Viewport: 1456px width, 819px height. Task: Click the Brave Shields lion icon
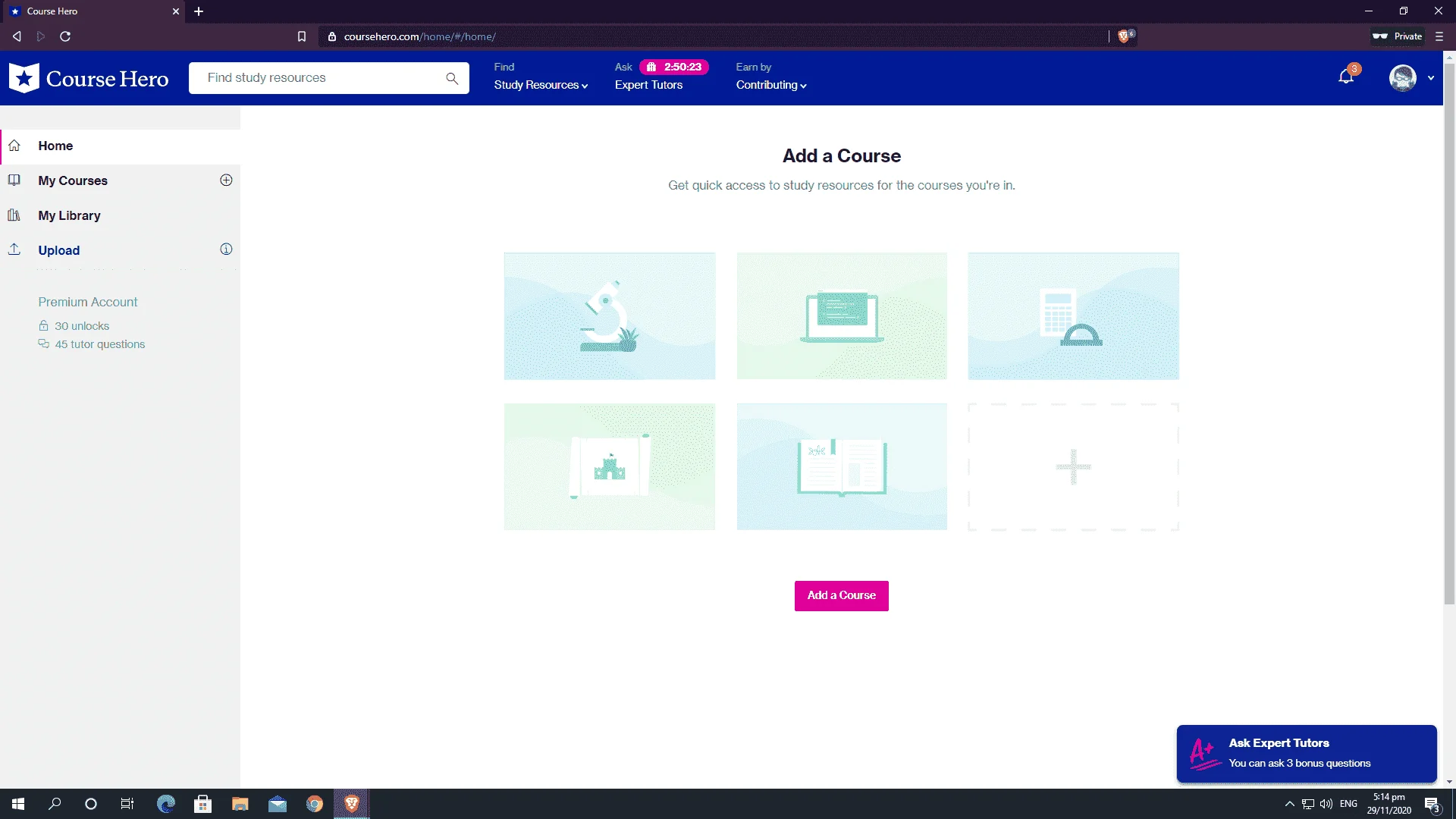1124,36
